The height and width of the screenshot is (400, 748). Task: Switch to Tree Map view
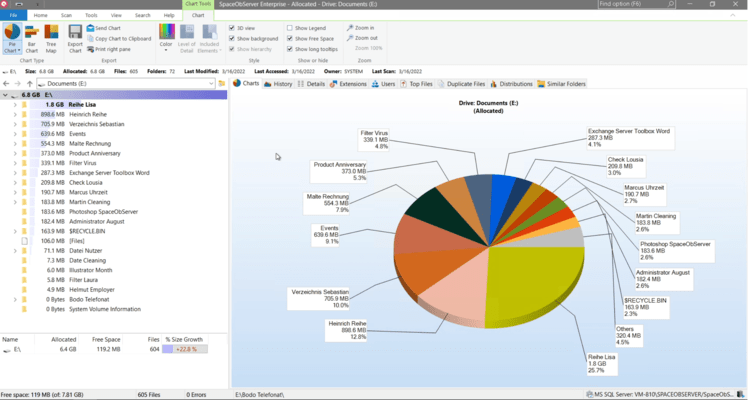click(52, 39)
